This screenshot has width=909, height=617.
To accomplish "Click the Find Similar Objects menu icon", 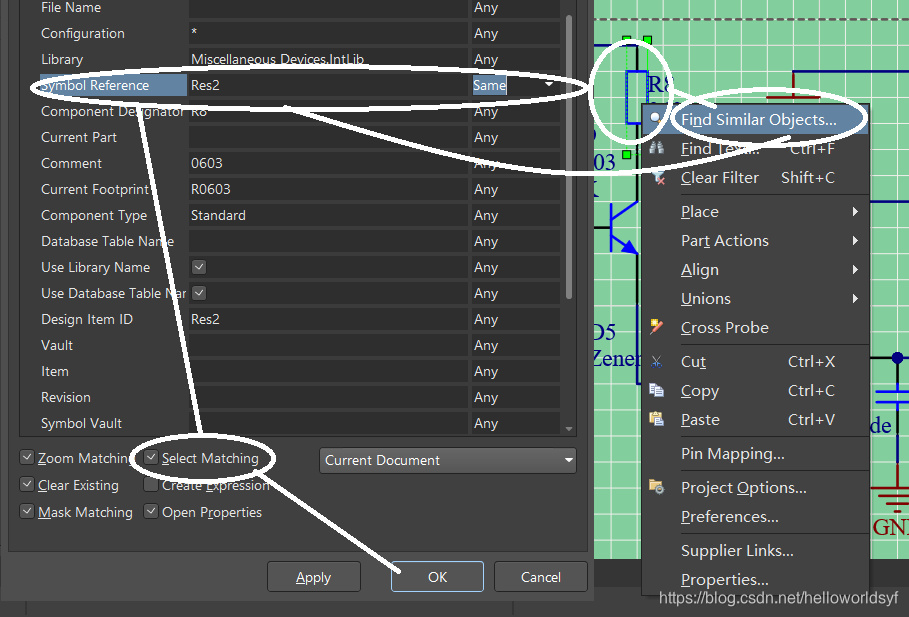I will (657, 118).
